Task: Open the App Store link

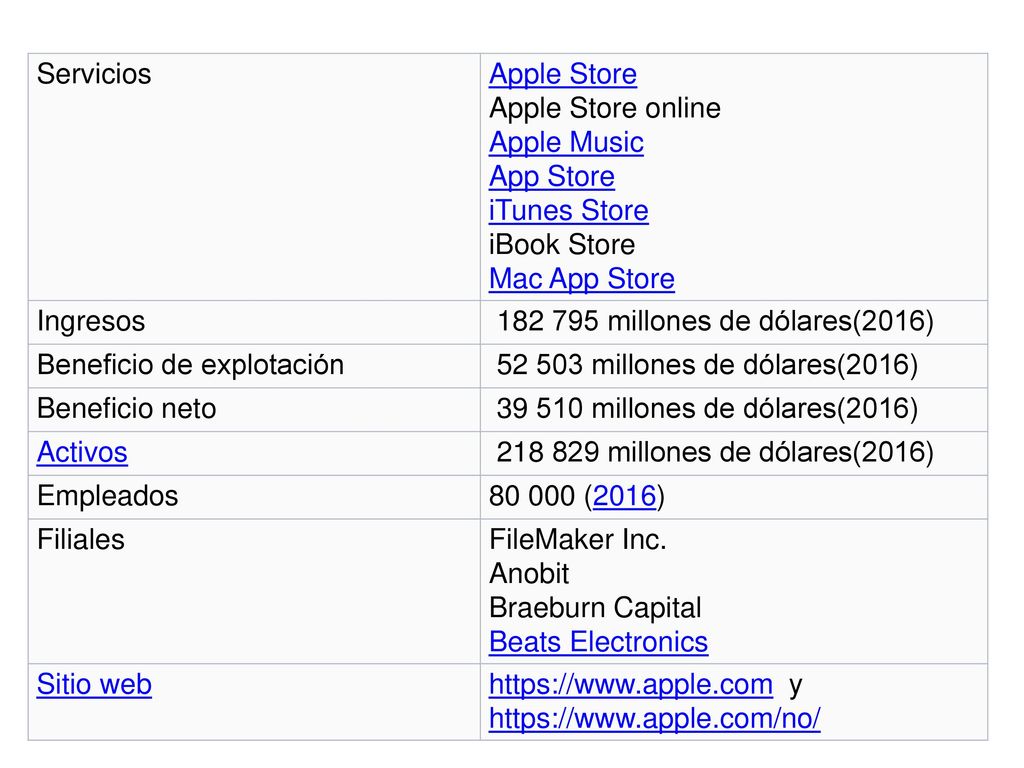Action: tap(552, 176)
